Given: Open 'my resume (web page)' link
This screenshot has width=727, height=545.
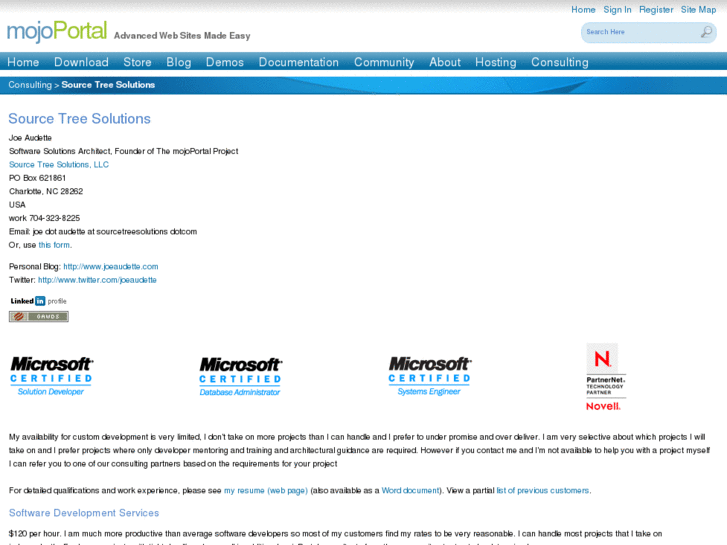Looking at the screenshot, I should (266, 491).
